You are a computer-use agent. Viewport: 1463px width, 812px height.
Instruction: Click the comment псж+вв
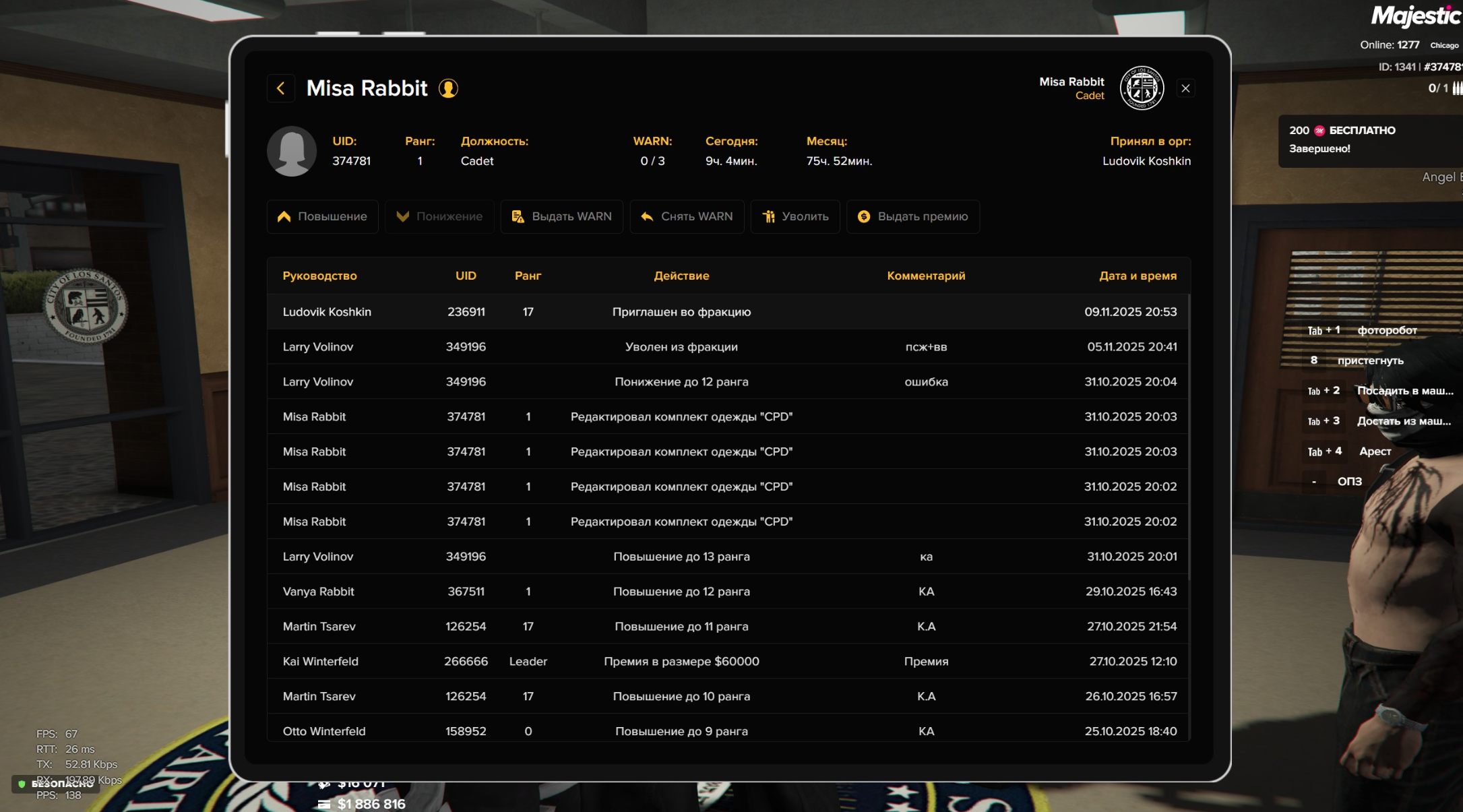(926, 347)
